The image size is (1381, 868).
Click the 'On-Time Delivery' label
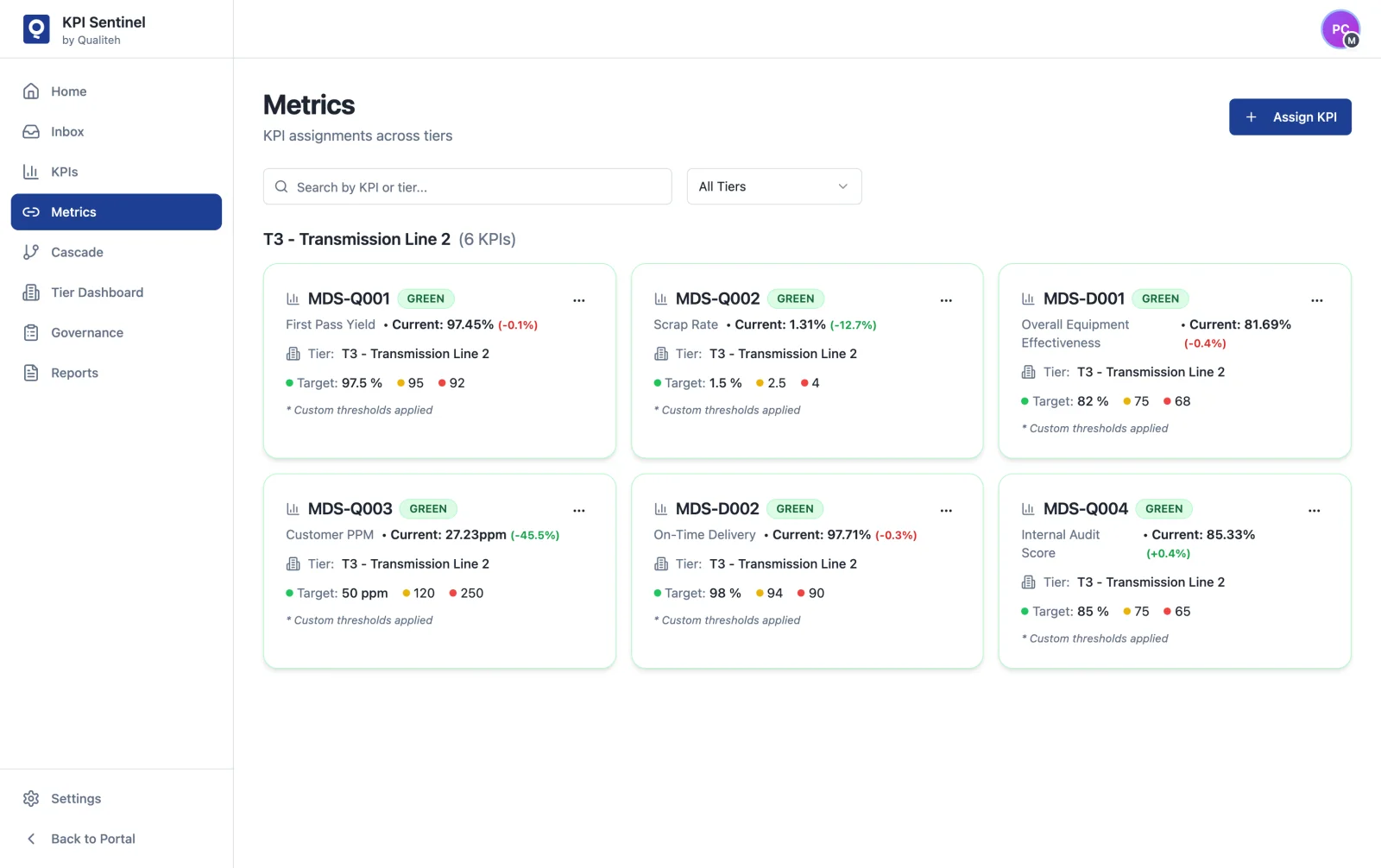click(704, 535)
